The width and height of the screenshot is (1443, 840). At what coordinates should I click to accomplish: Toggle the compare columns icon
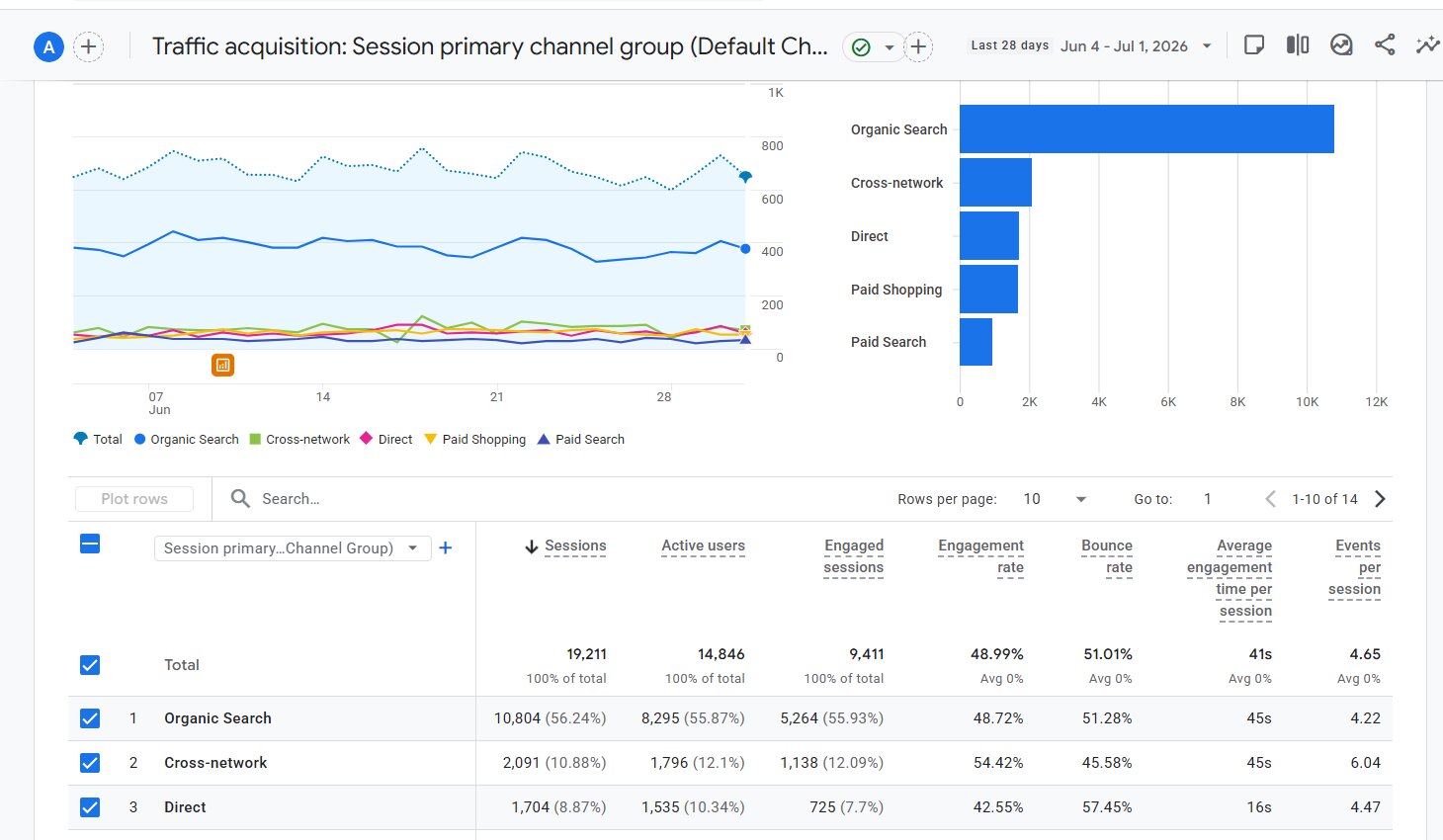[x=1298, y=45]
